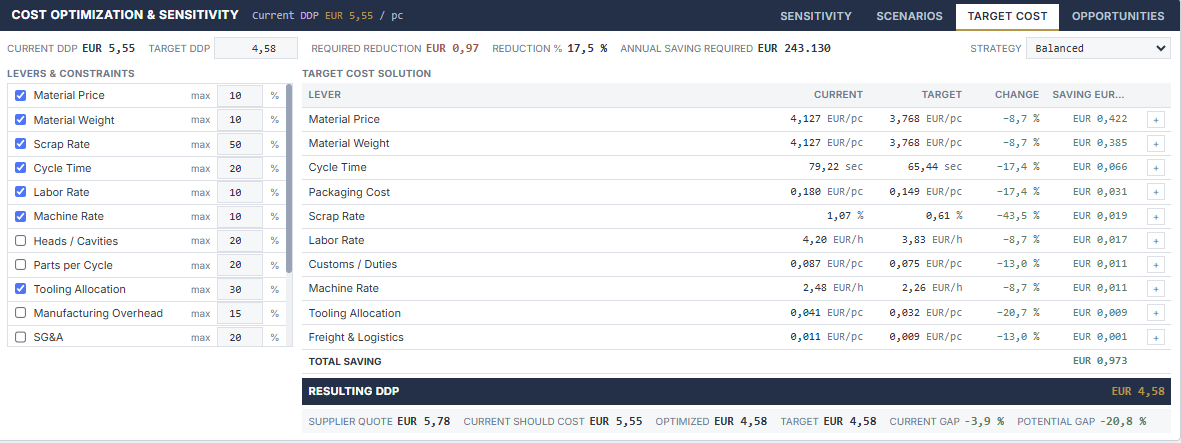1181x443 pixels.
Task: Click the Resulting DDP value EUR 4,58
Action: pos(1138,391)
